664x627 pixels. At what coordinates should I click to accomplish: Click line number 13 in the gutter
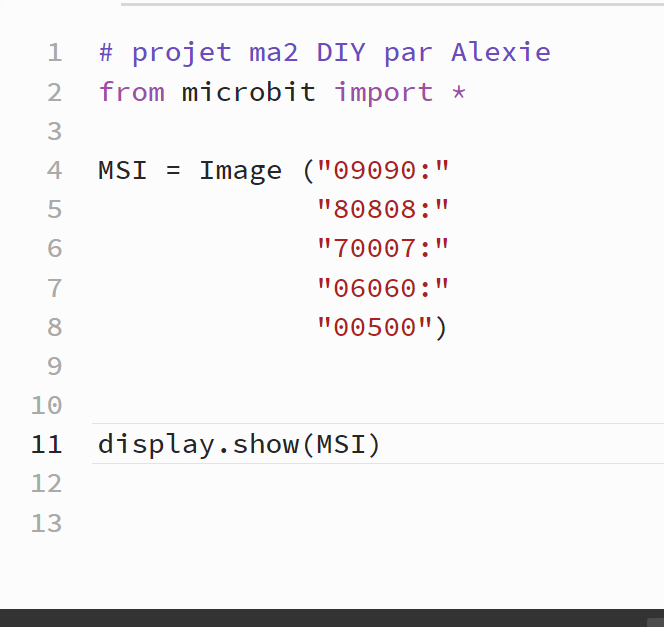(x=47, y=523)
